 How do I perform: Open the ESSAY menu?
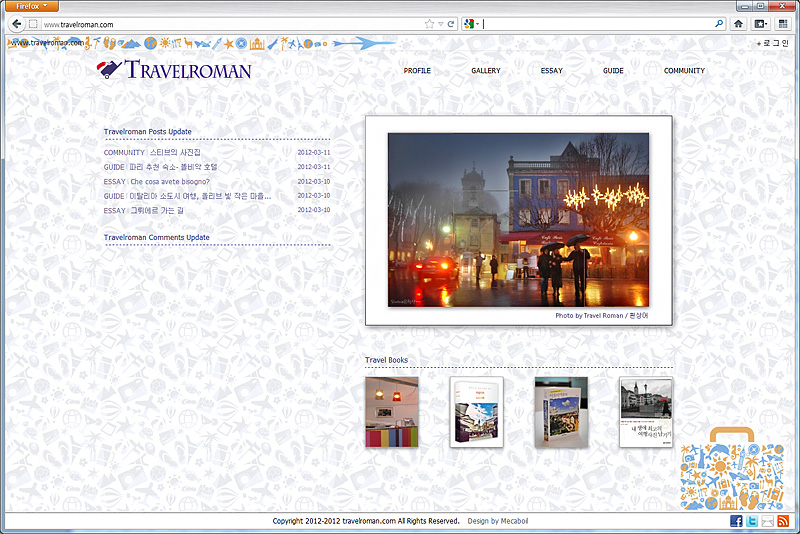point(552,70)
